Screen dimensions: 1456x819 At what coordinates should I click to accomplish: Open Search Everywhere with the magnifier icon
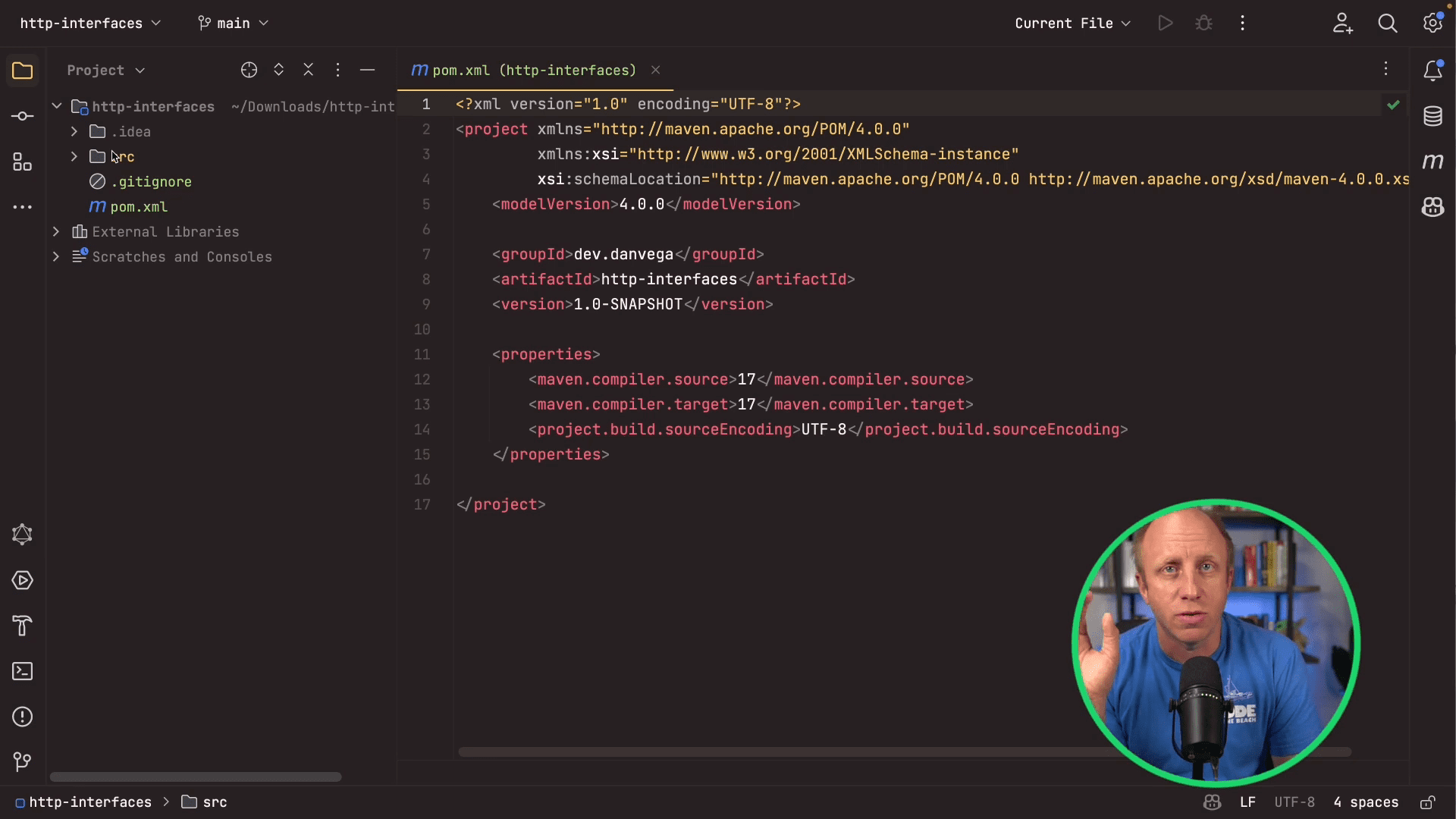pos(1389,23)
